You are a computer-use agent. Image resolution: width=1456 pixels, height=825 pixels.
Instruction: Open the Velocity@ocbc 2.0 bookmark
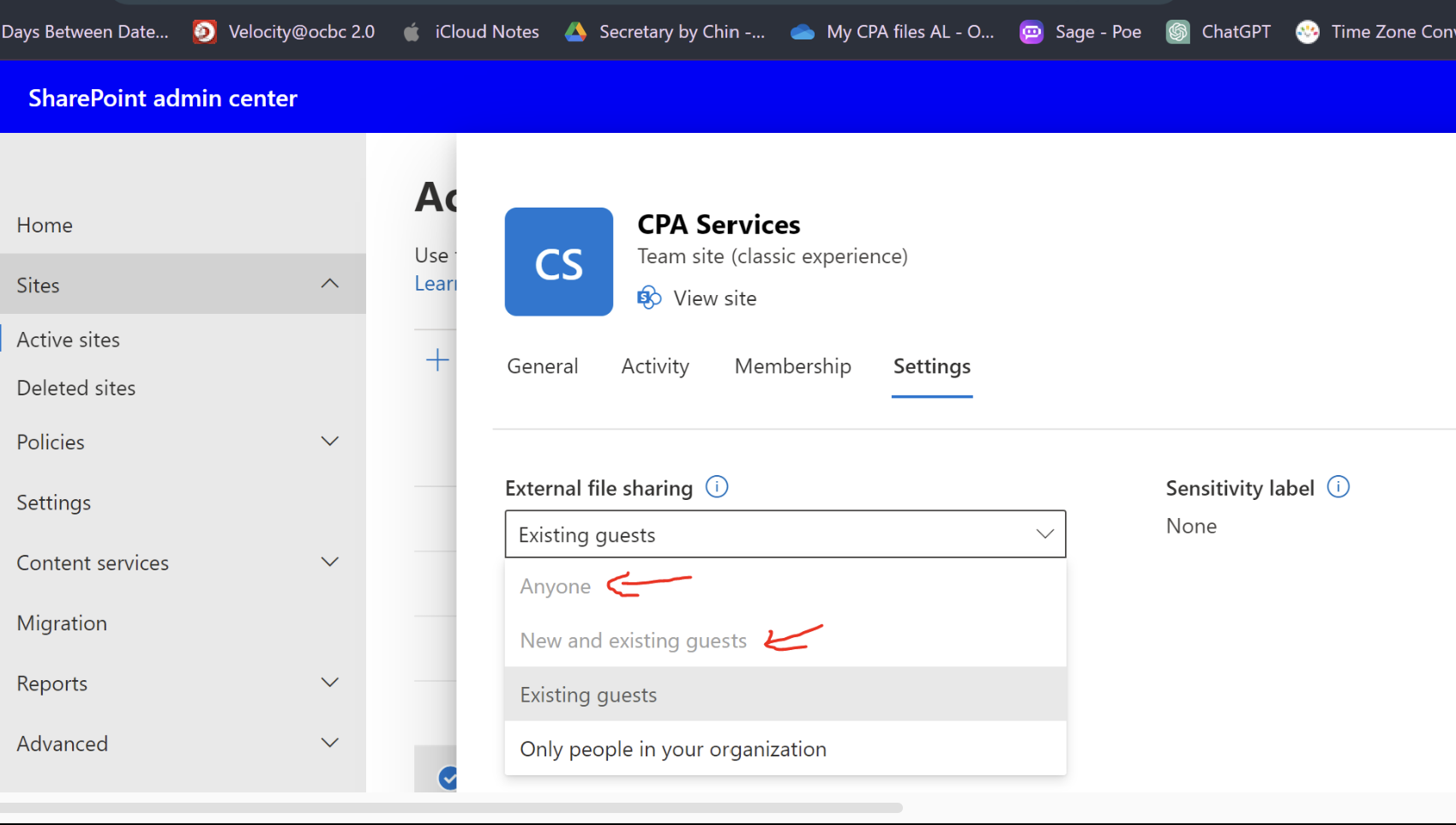tap(302, 32)
